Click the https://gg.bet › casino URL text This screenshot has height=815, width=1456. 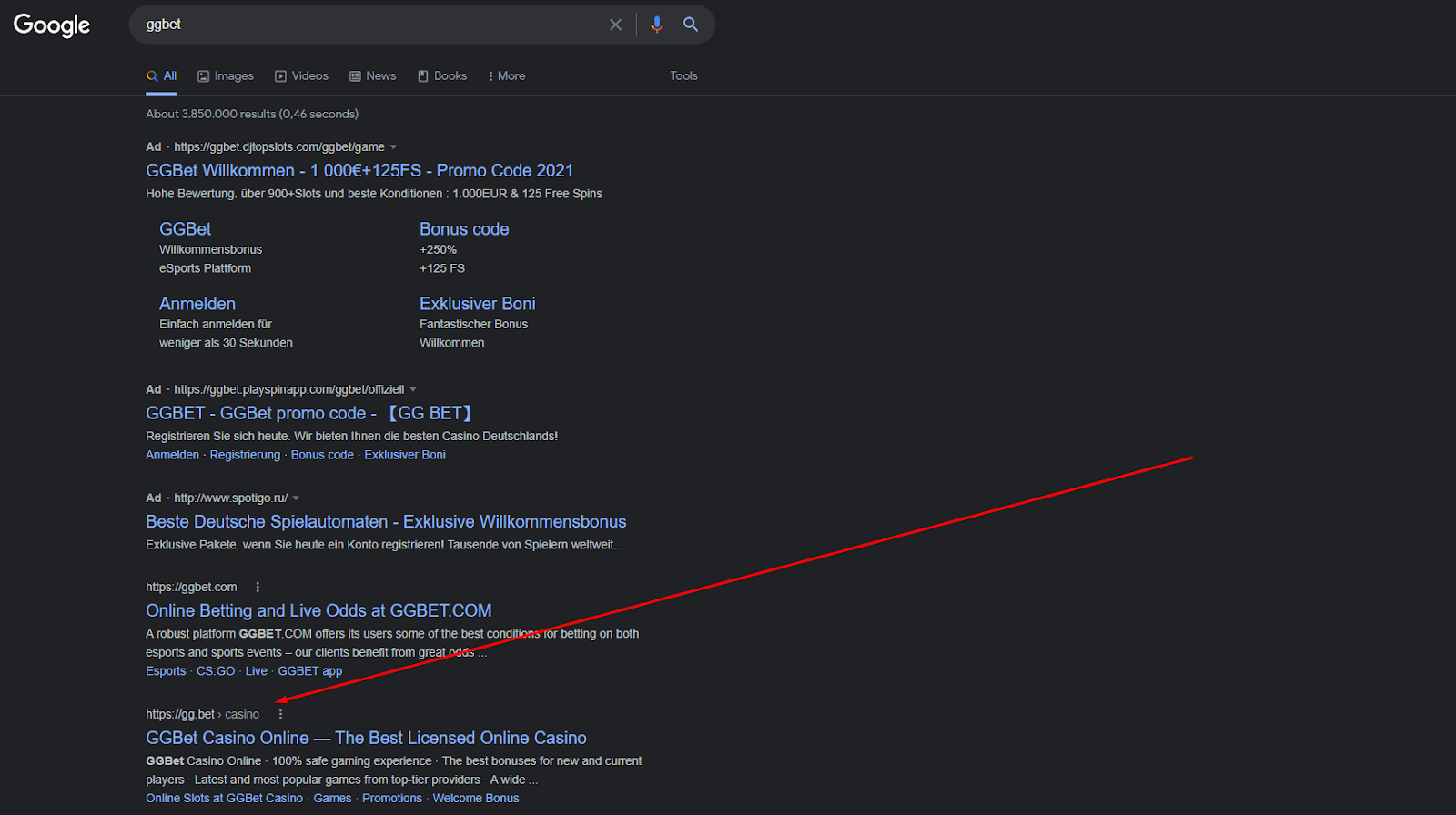(x=202, y=715)
